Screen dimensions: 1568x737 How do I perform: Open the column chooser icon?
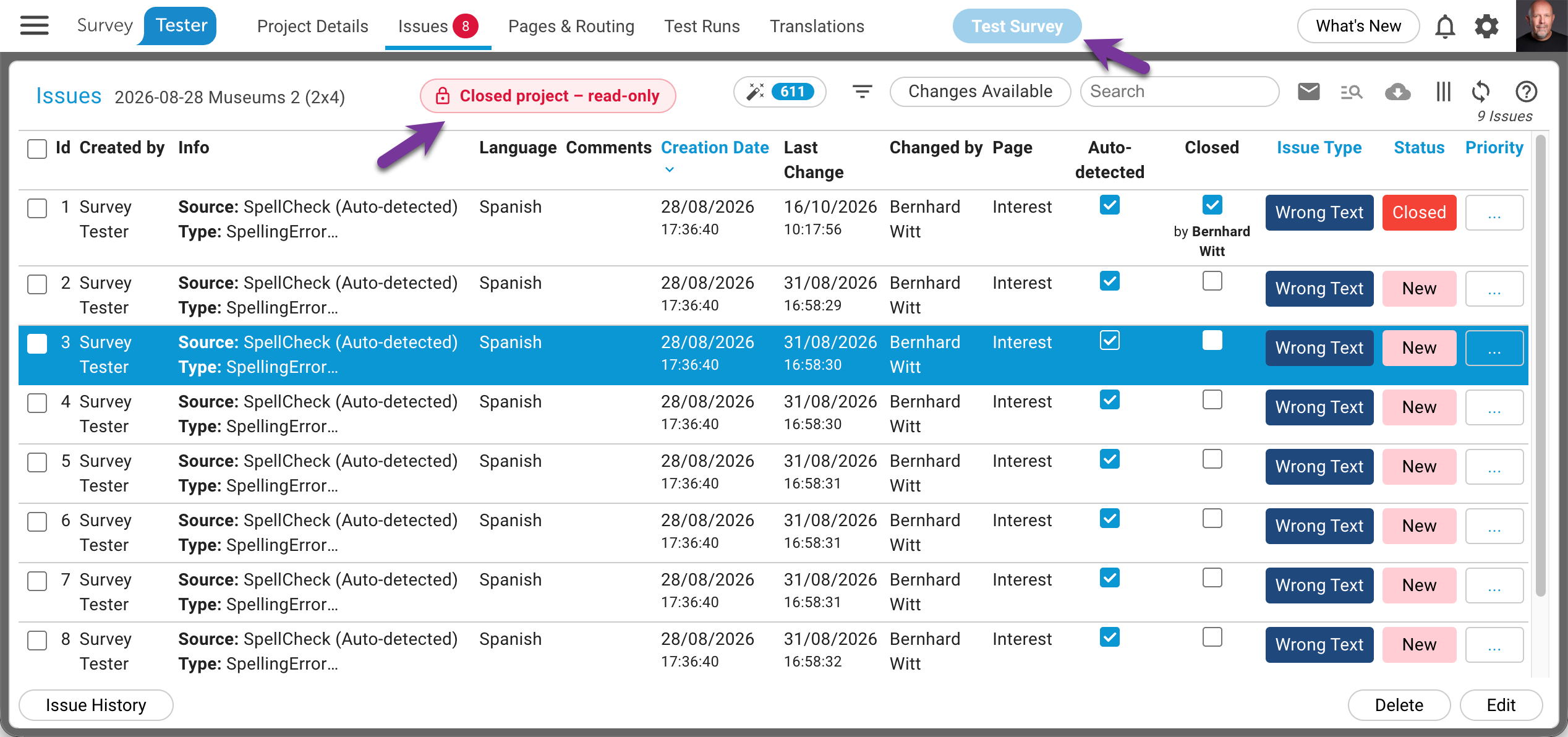[1443, 92]
